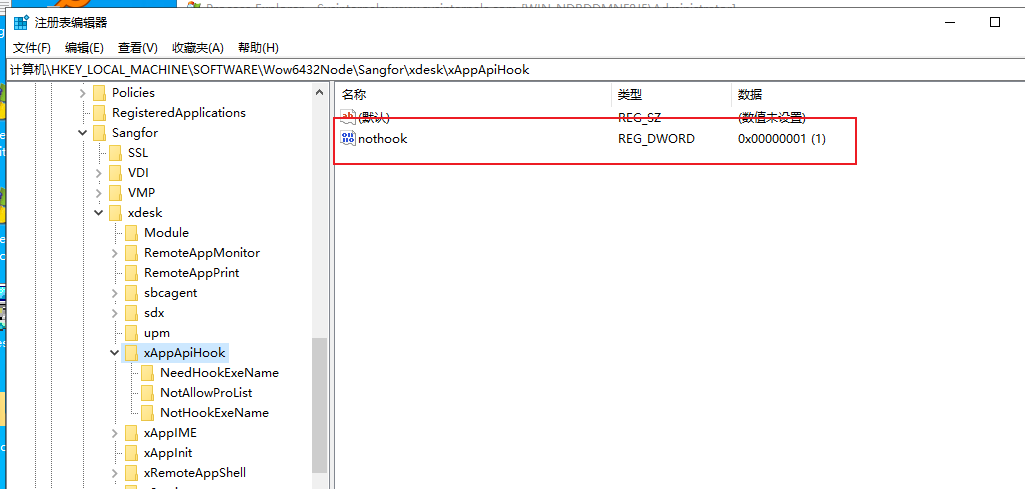Screen dimensions: 1025x489
Task: Expand the RemoteAppMonitor tree node
Action: (114, 253)
